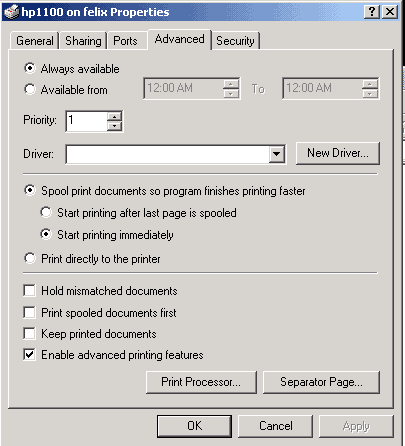Decrease the Priority value with down arrow
Viewport: 405px width, 446px height.
click(x=114, y=126)
